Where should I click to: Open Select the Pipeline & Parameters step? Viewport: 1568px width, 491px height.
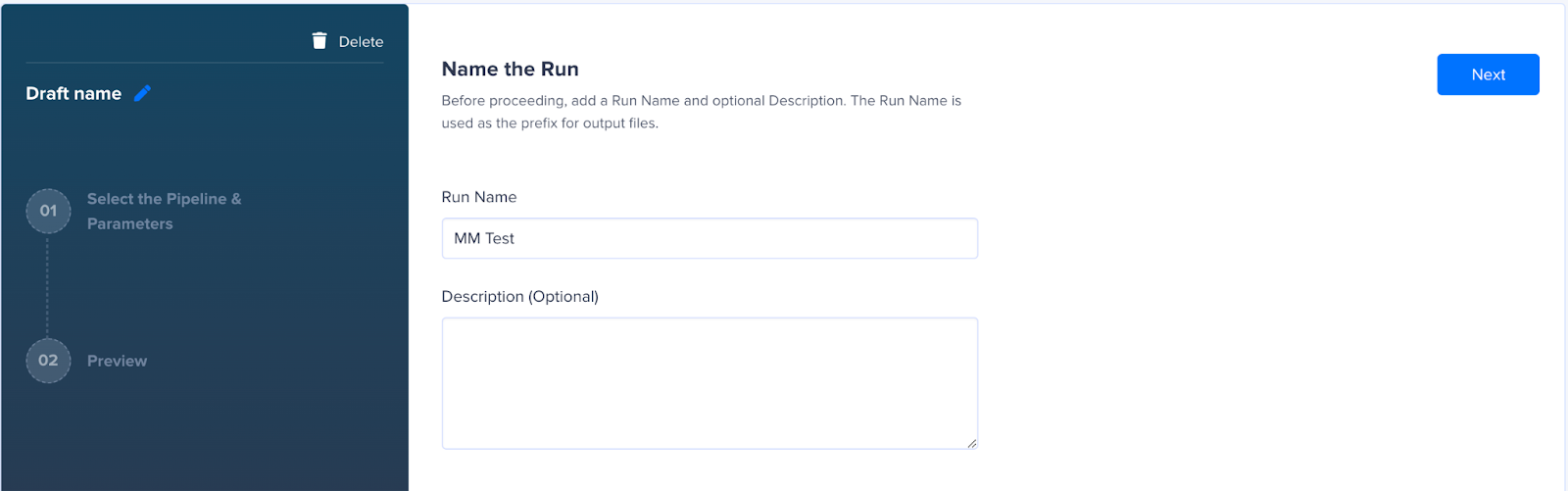164,211
